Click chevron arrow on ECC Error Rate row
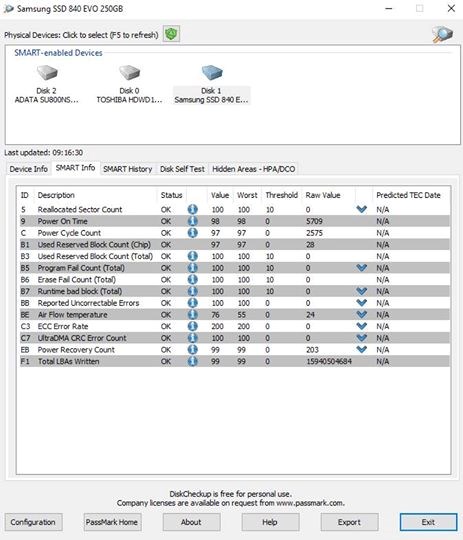The width and height of the screenshot is (463, 540). click(361, 326)
